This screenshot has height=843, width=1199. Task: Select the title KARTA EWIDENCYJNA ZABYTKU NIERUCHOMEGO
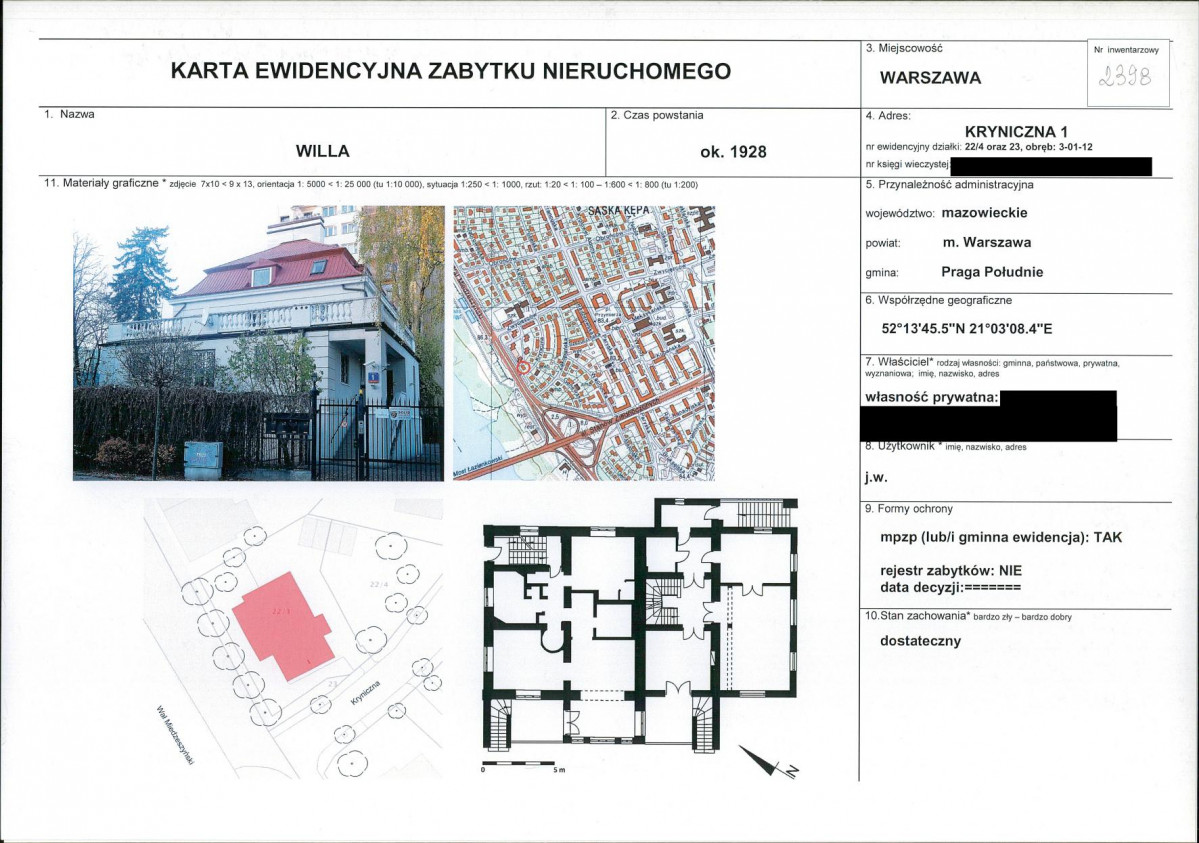coord(450,71)
